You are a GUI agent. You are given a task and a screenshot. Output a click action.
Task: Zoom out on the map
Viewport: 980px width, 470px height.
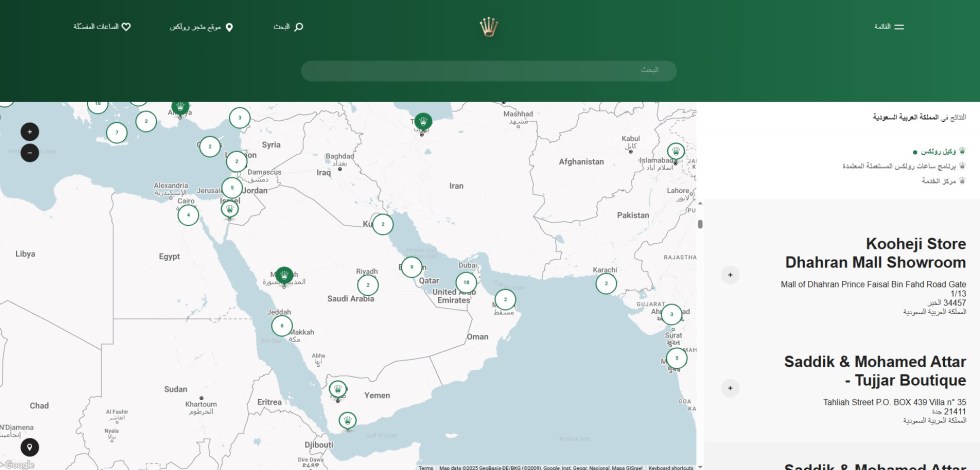29,153
